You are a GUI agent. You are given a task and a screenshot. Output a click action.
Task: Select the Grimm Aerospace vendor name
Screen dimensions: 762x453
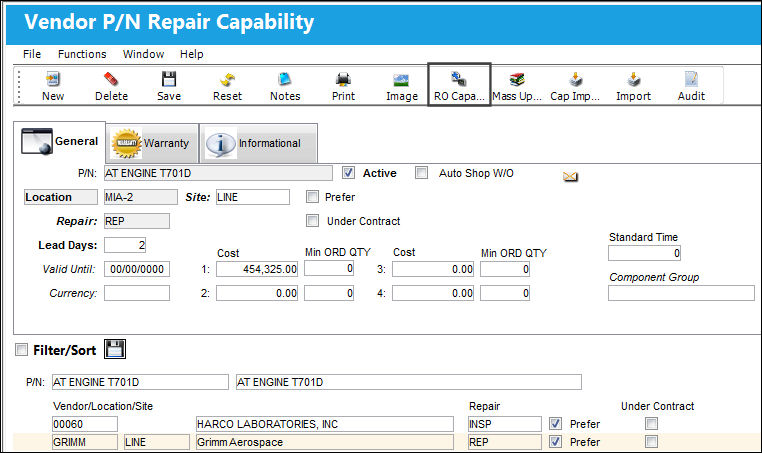point(325,442)
